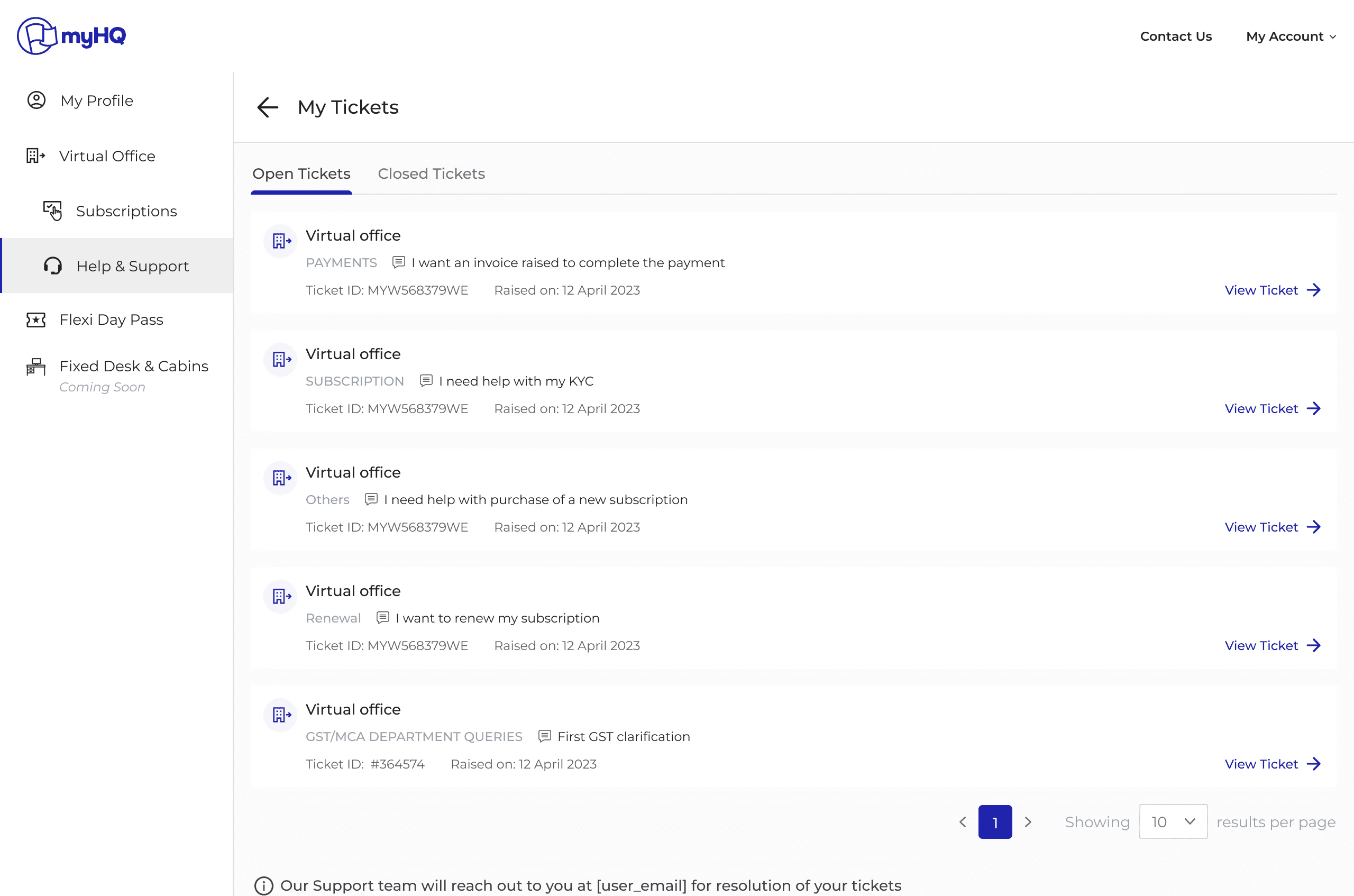
Task: Click the Subscriptions sidebar icon
Action: pyautogui.click(x=52, y=211)
